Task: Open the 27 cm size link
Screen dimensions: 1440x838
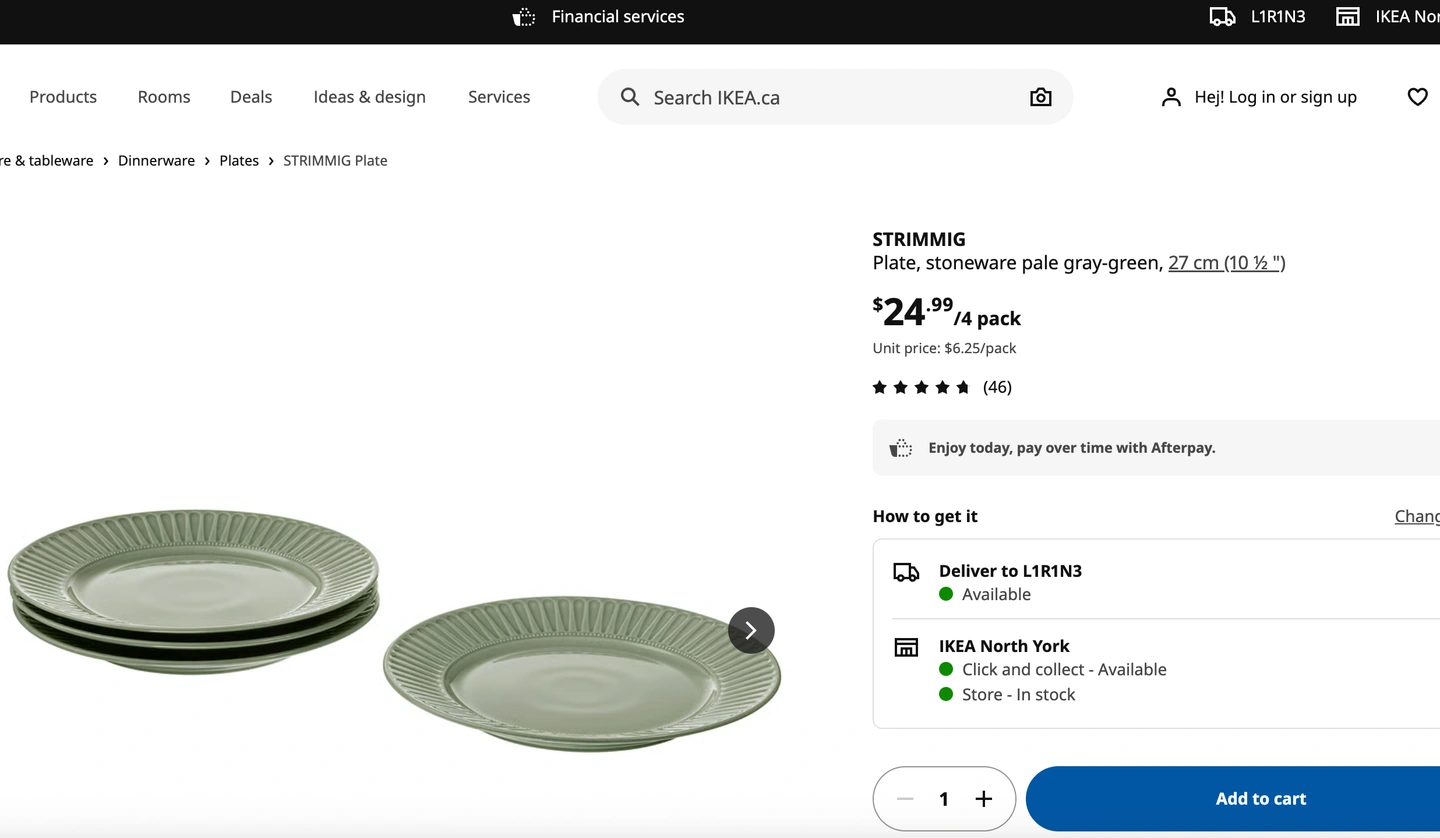Action: click(1226, 263)
